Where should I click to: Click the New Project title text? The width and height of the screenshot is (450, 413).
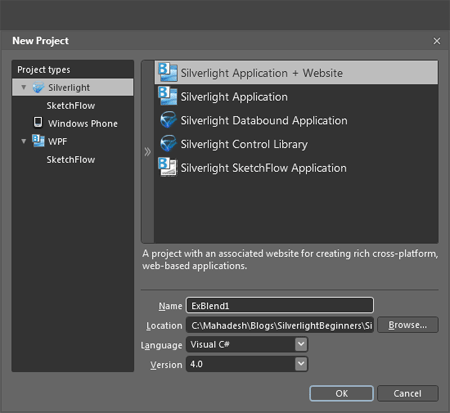click(40, 41)
